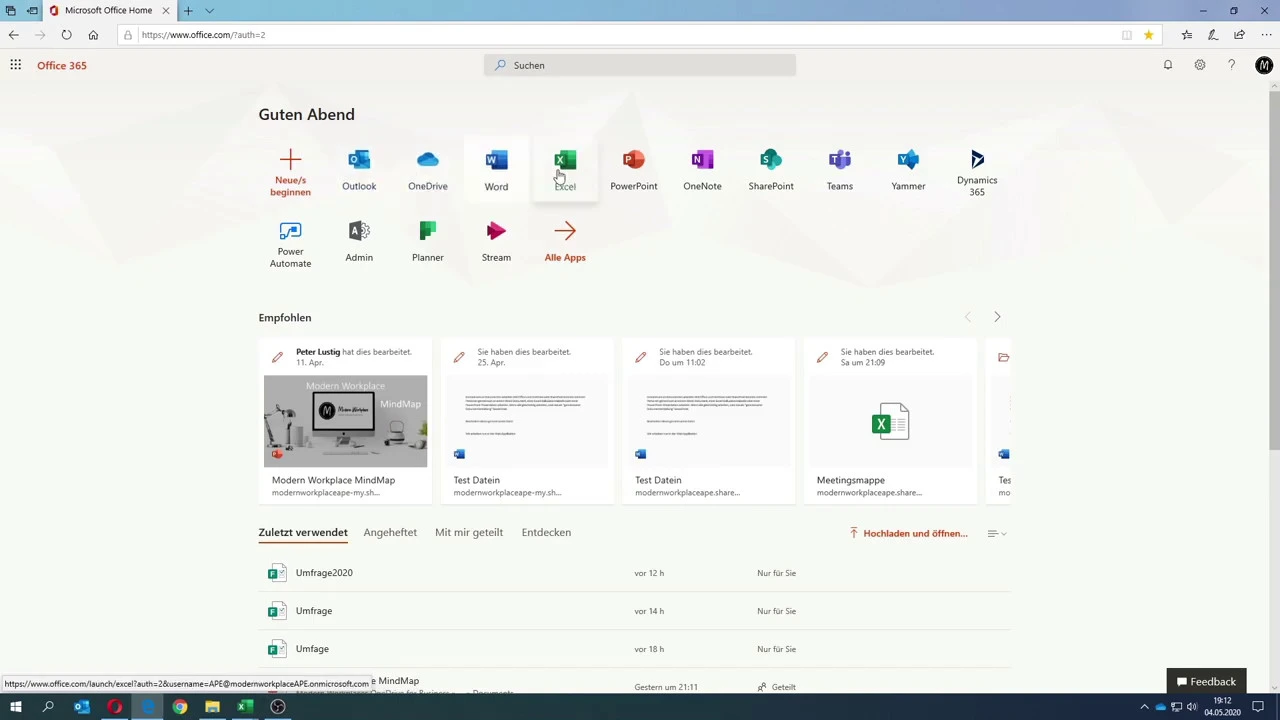Image resolution: width=1280 pixels, height=720 pixels.
Task: Click the page vertical scrollbar
Action: coord(1274,270)
